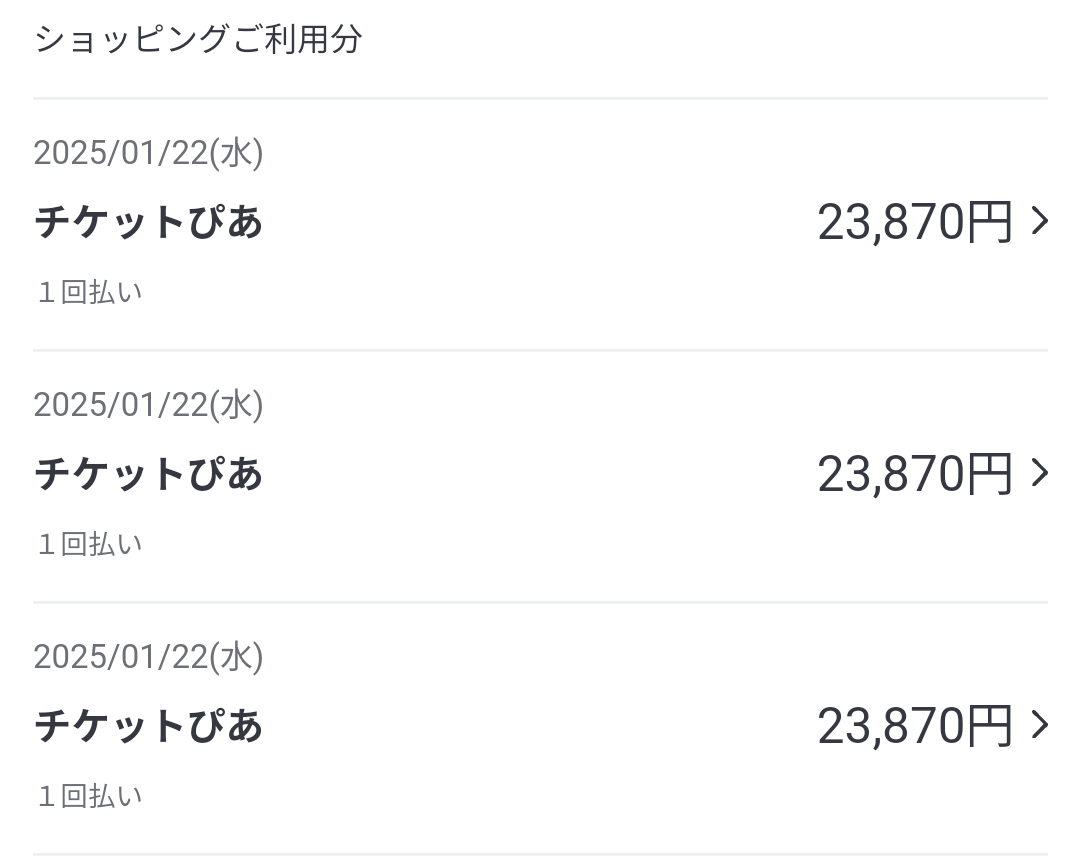This screenshot has width=1080, height=863.
Task: Select the 1回払い label on the second transaction
Action: pyautogui.click(x=90, y=545)
